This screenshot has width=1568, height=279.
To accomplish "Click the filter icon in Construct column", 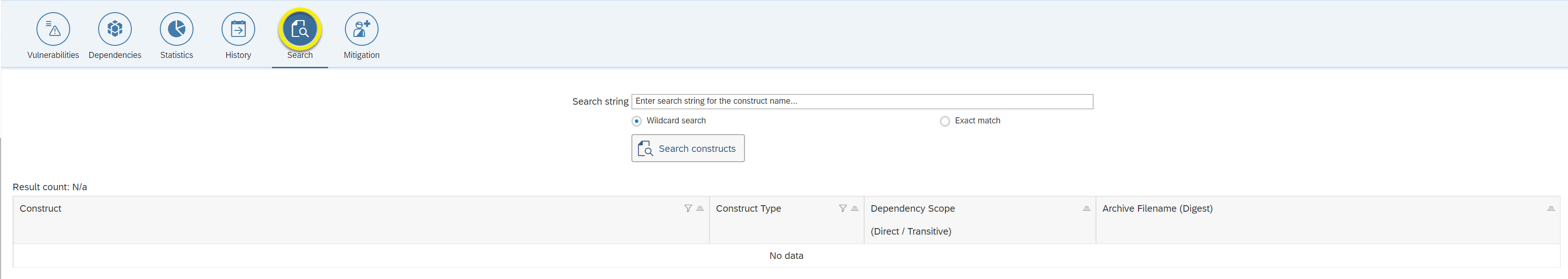I will coord(688,208).
